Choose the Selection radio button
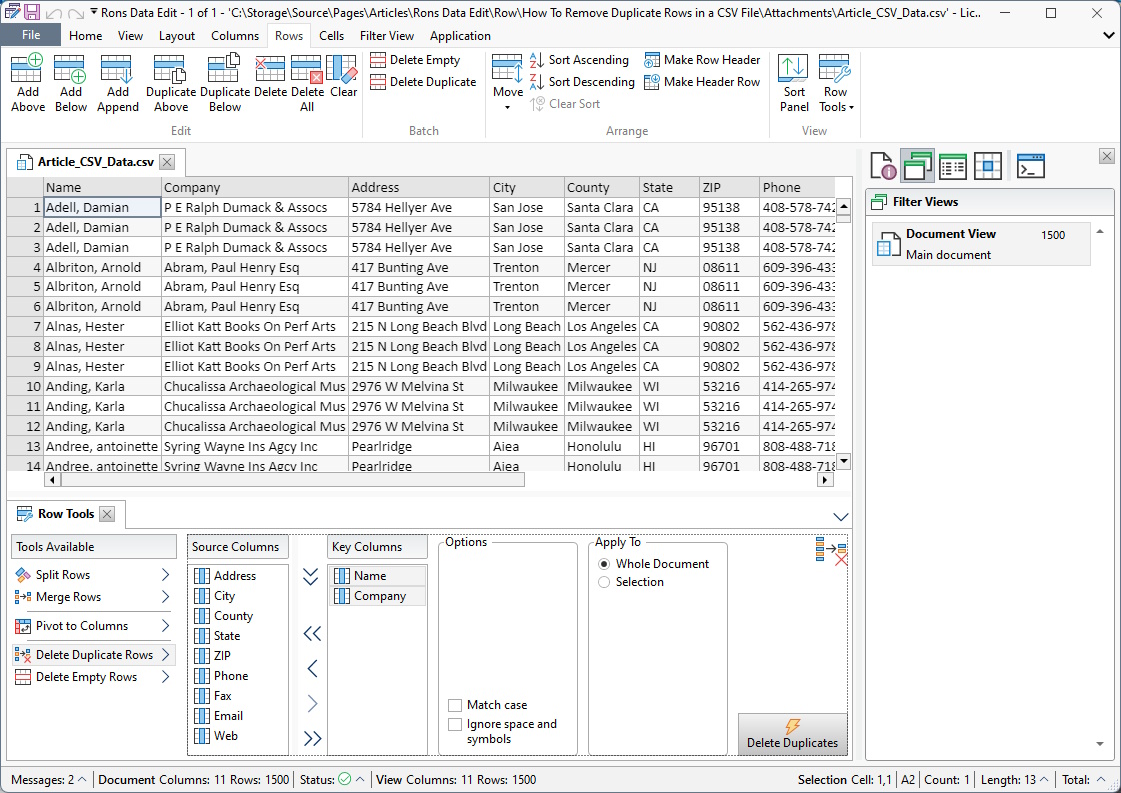Screen dimensions: 1121x793 (x=604, y=582)
